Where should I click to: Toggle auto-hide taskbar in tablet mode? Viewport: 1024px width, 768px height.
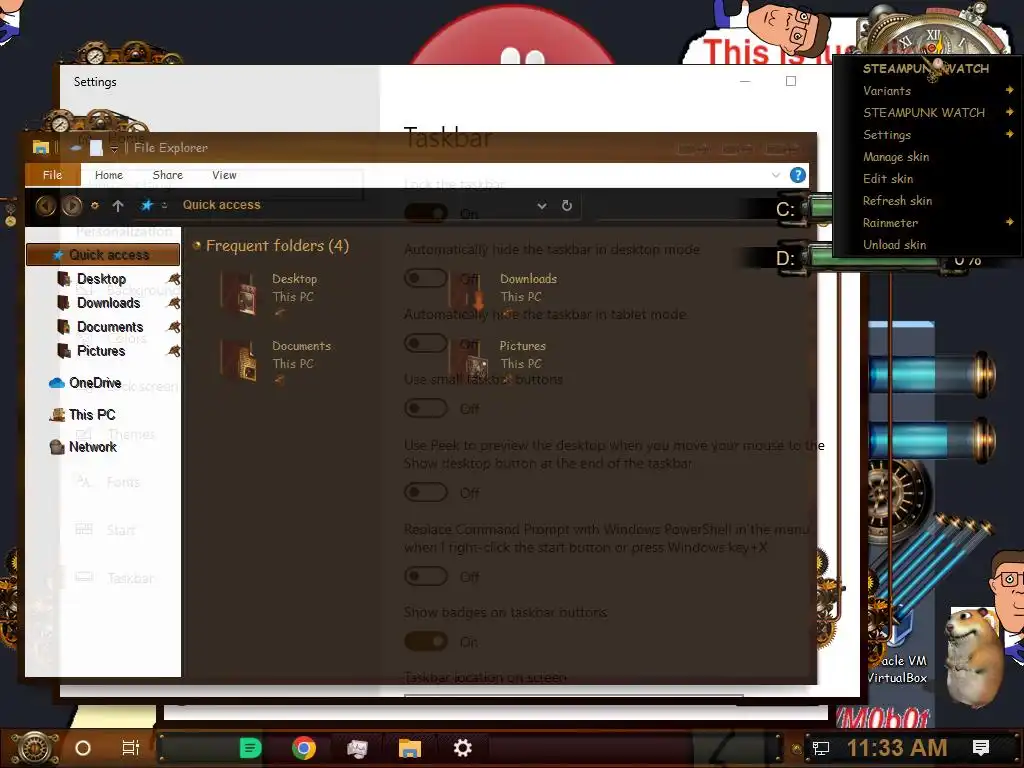click(x=426, y=343)
